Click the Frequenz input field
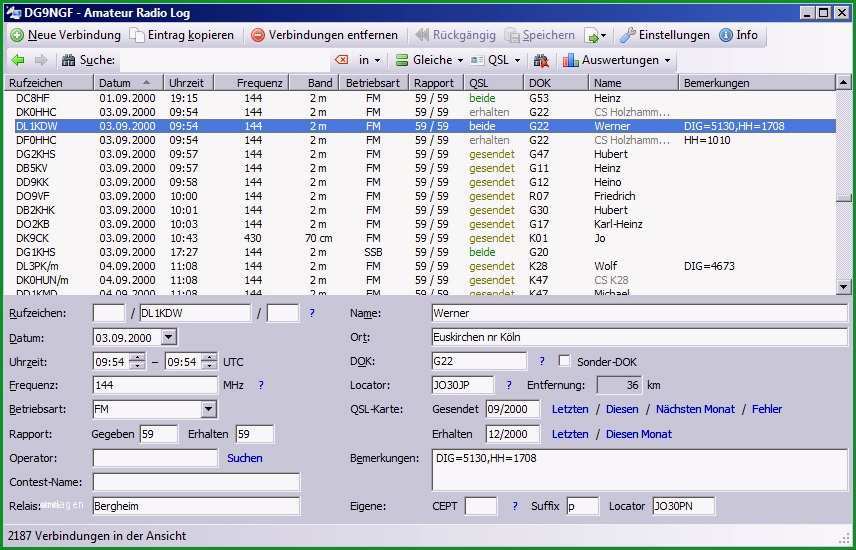The width and height of the screenshot is (856, 550). pyautogui.click(x=155, y=385)
